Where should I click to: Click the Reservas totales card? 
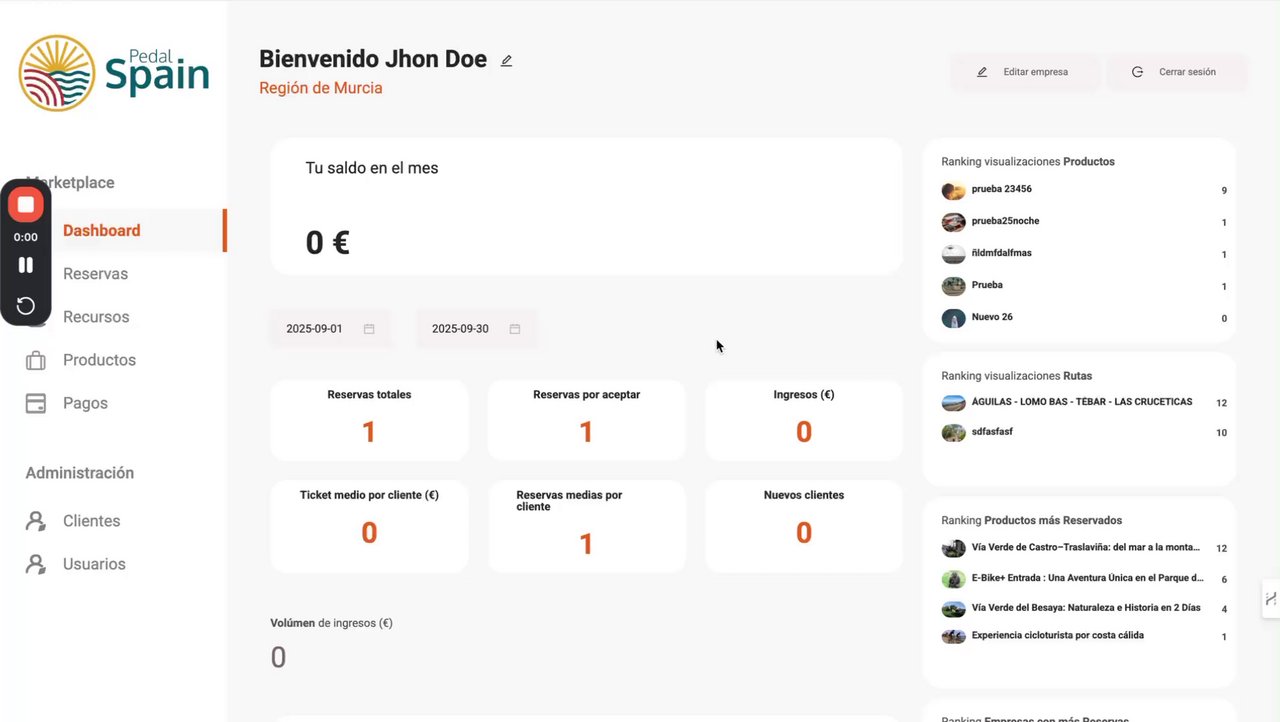369,420
